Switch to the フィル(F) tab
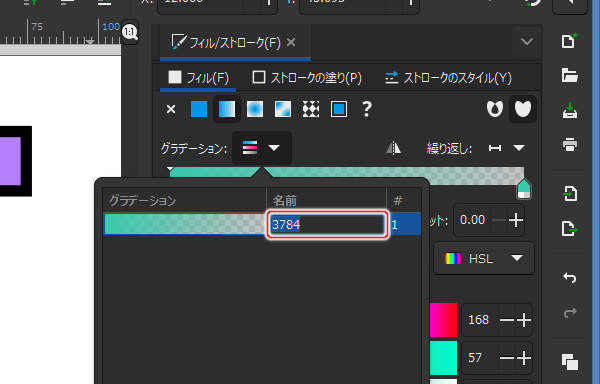The height and width of the screenshot is (384, 600). tap(198, 78)
